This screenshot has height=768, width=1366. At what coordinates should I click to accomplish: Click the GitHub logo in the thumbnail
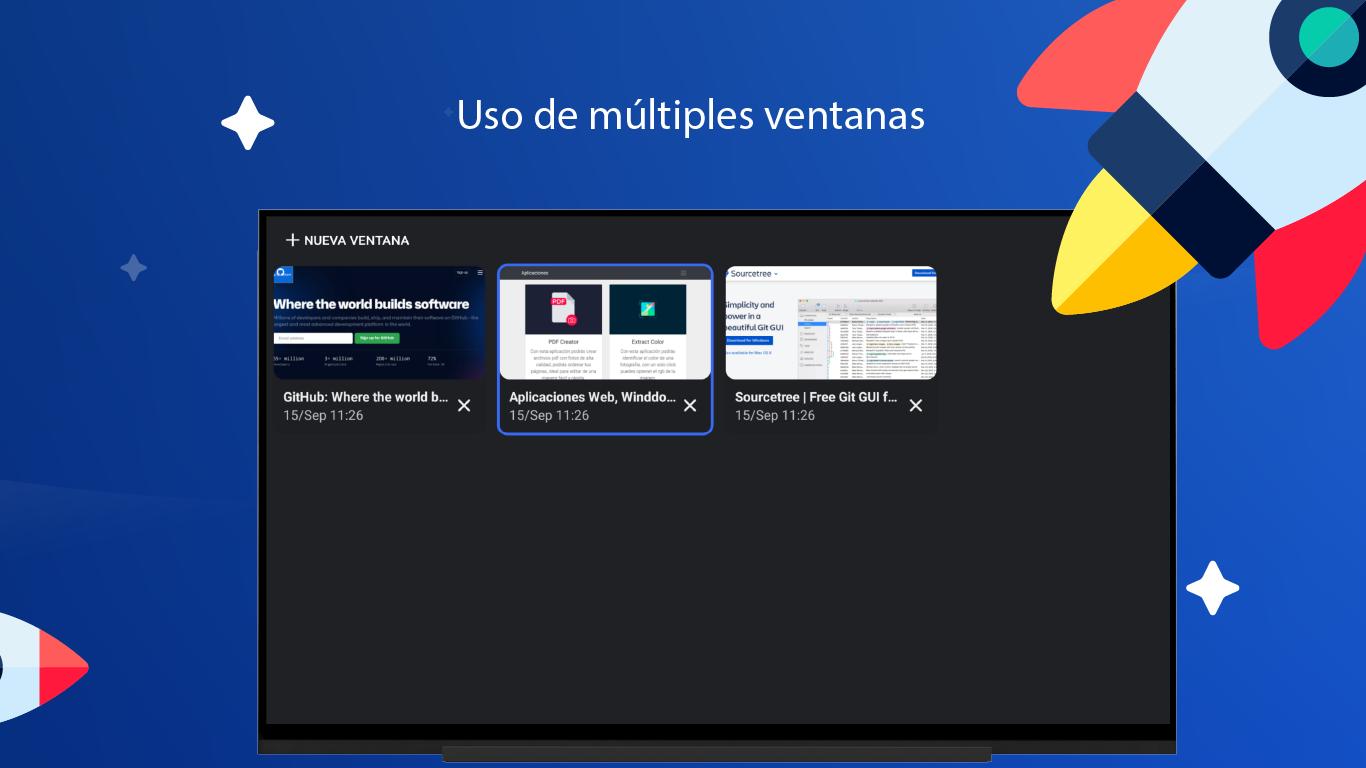point(283,273)
